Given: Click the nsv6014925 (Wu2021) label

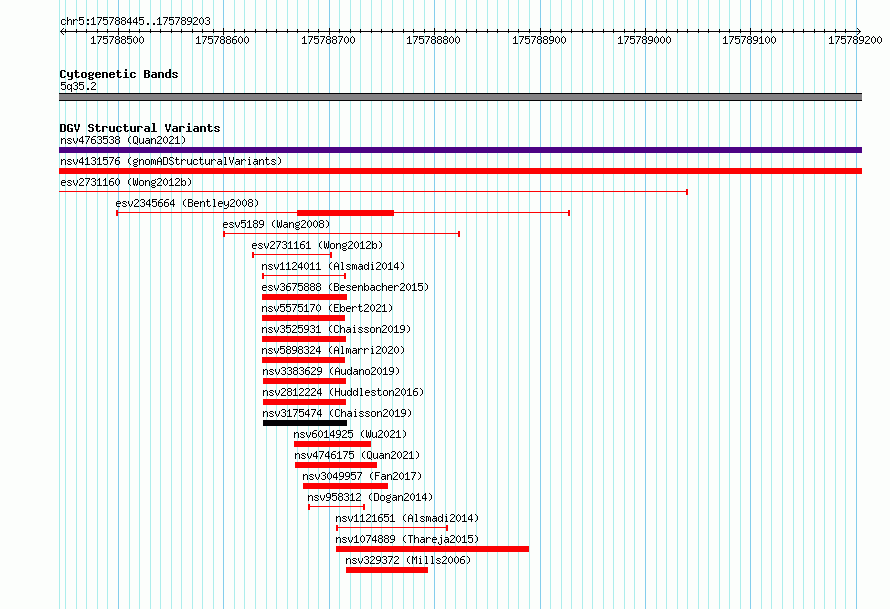Looking at the screenshot, I should click(x=350, y=434).
